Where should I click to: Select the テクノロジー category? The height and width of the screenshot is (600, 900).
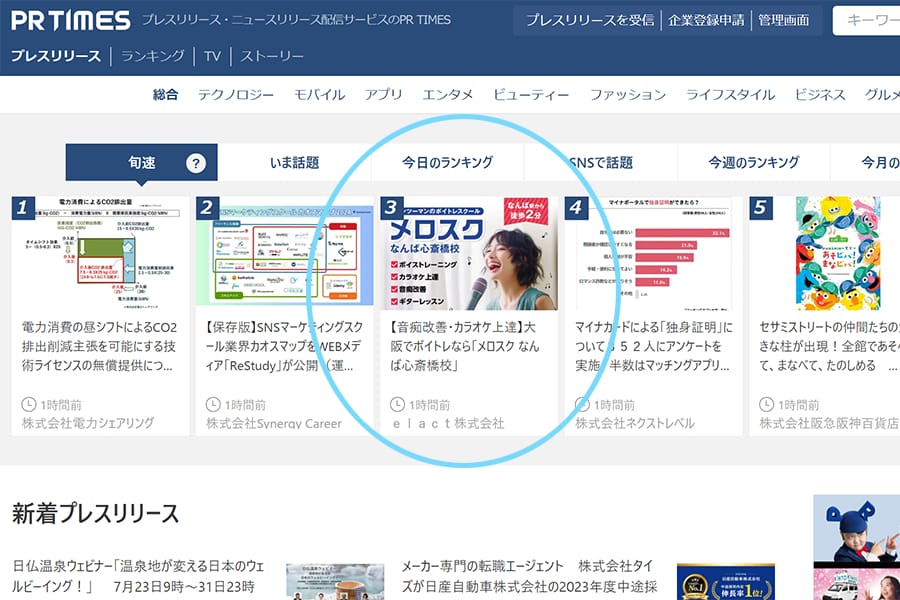point(236,95)
